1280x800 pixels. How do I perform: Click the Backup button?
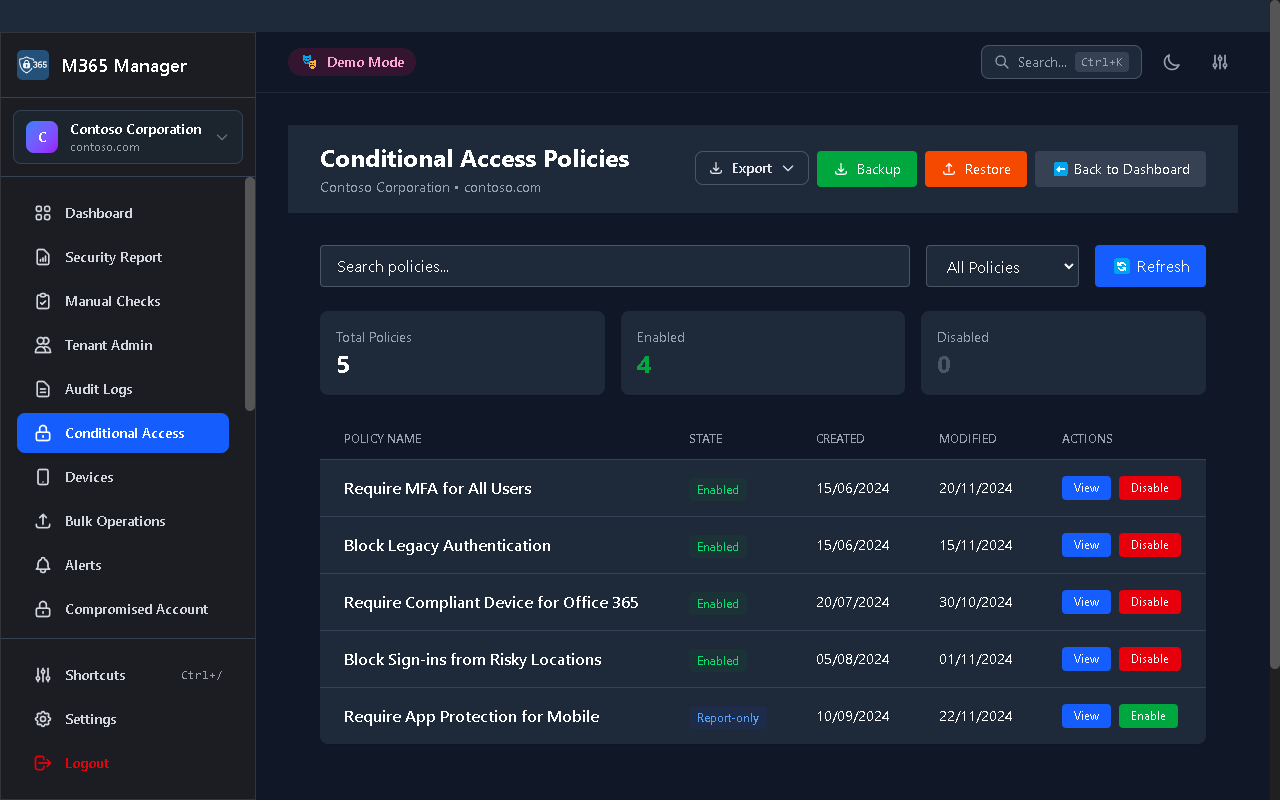click(x=866, y=168)
